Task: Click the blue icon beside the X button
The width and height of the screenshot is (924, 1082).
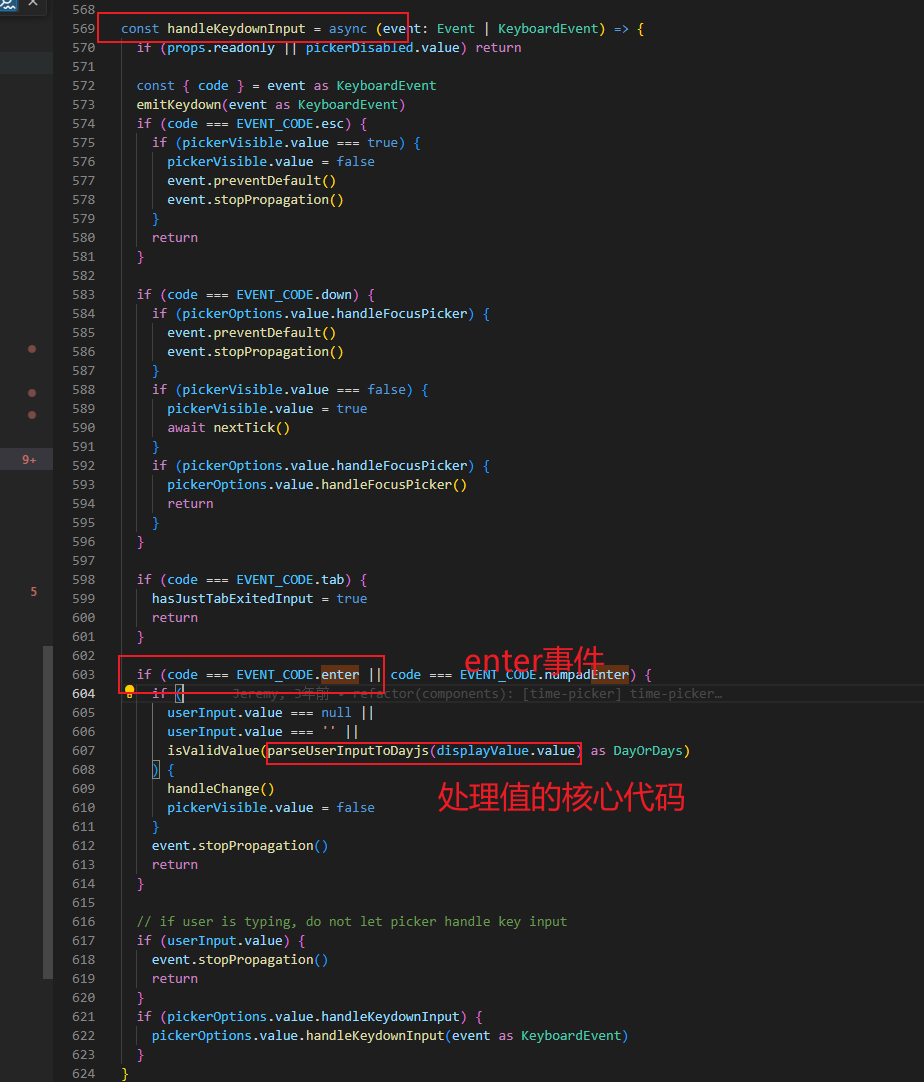Action: (x=8, y=4)
